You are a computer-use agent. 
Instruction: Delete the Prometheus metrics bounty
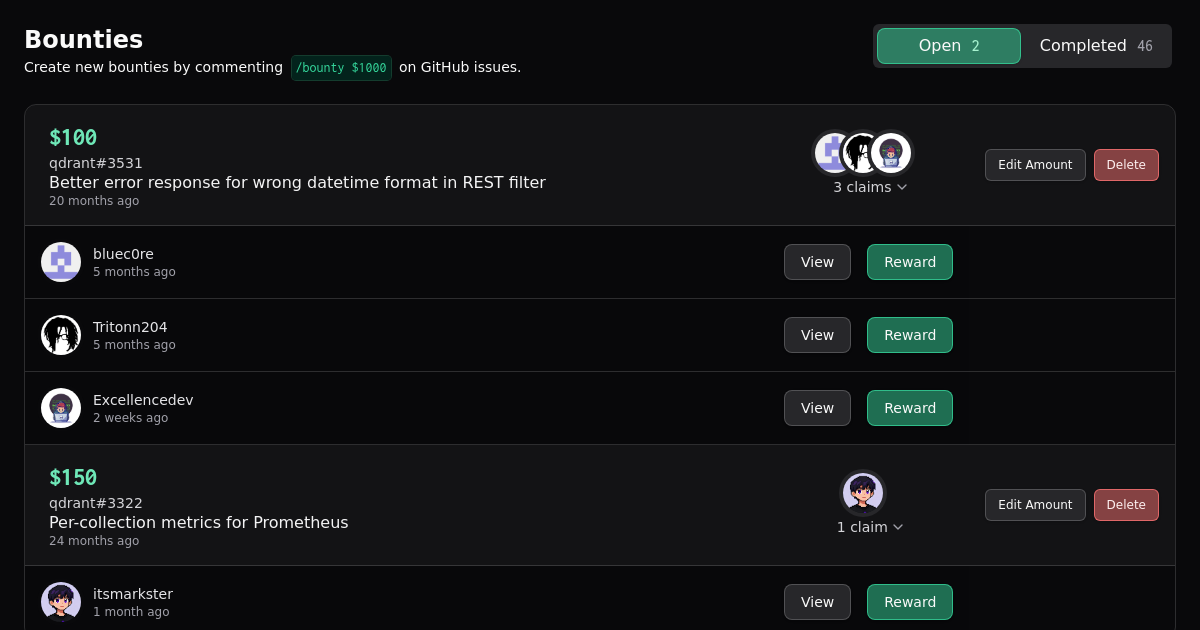click(1126, 505)
